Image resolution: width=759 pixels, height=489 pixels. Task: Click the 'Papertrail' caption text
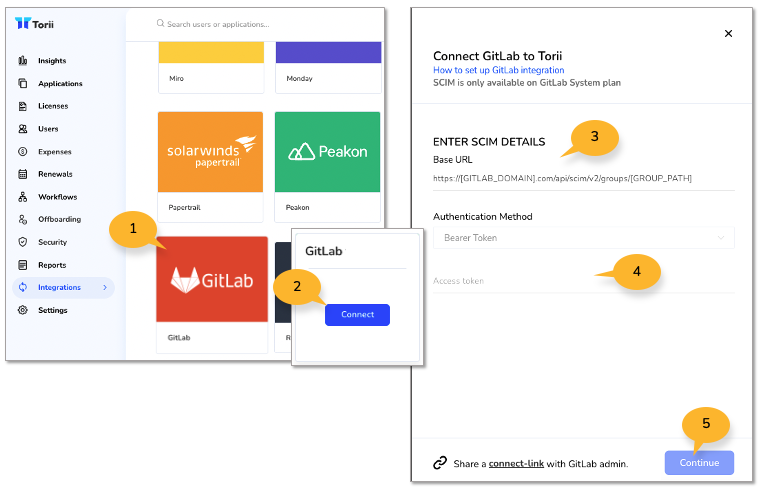(x=184, y=207)
